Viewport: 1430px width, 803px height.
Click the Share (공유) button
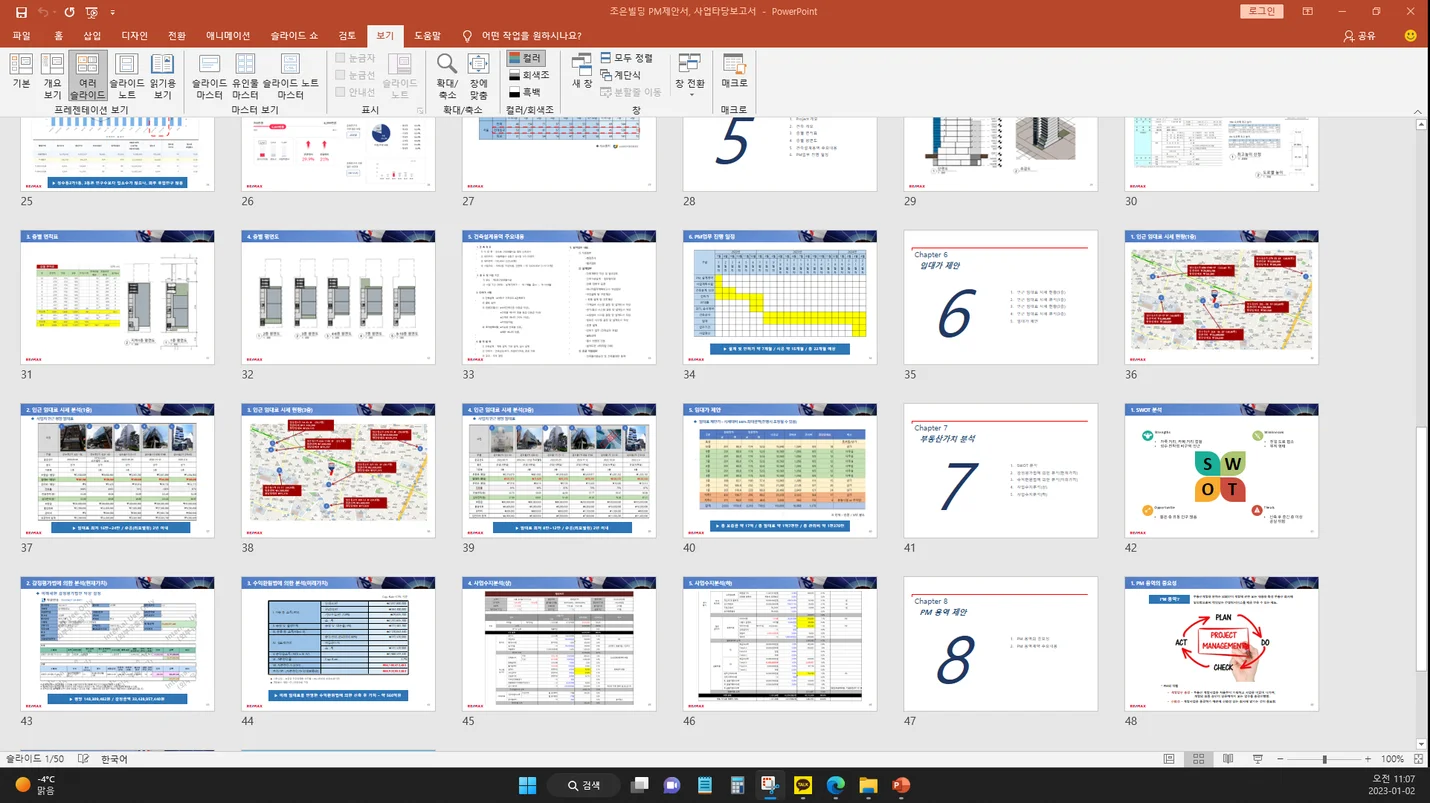(1359, 35)
